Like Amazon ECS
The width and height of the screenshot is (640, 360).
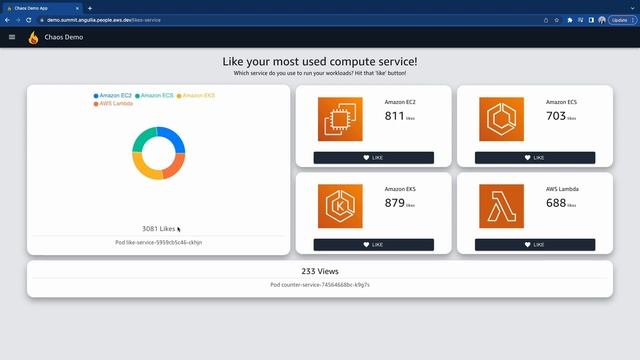click(535, 158)
